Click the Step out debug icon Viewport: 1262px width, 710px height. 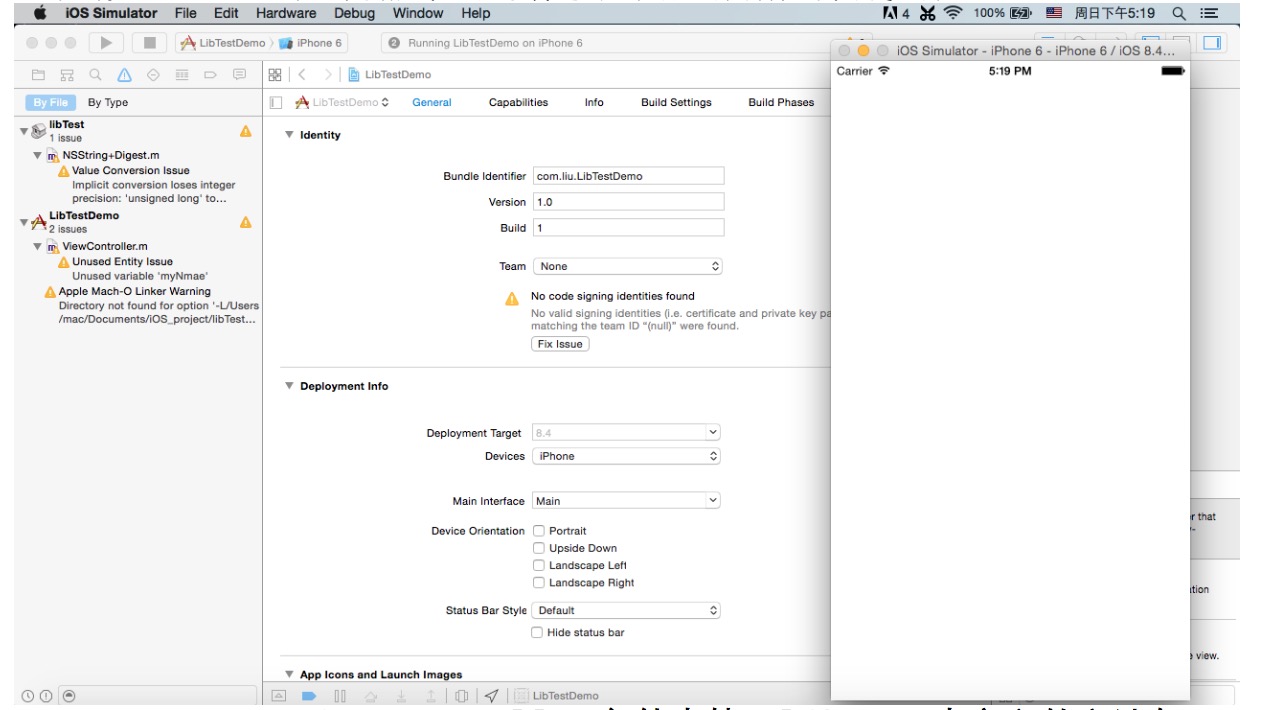[x=431, y=696]
